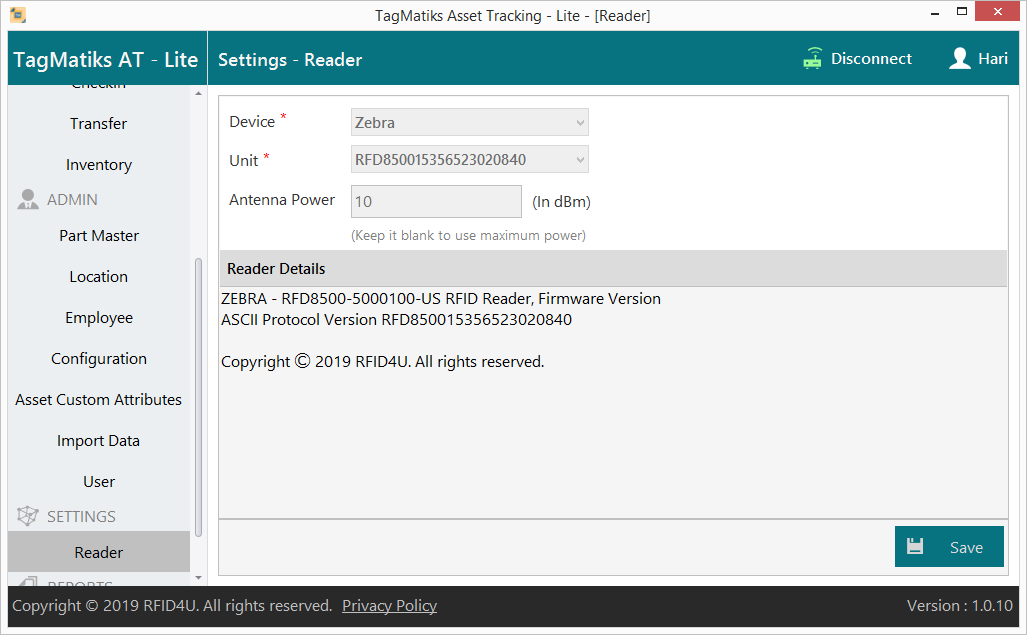
Task: Click the SETTINGS section cube icon
Action: click(28, 517)
